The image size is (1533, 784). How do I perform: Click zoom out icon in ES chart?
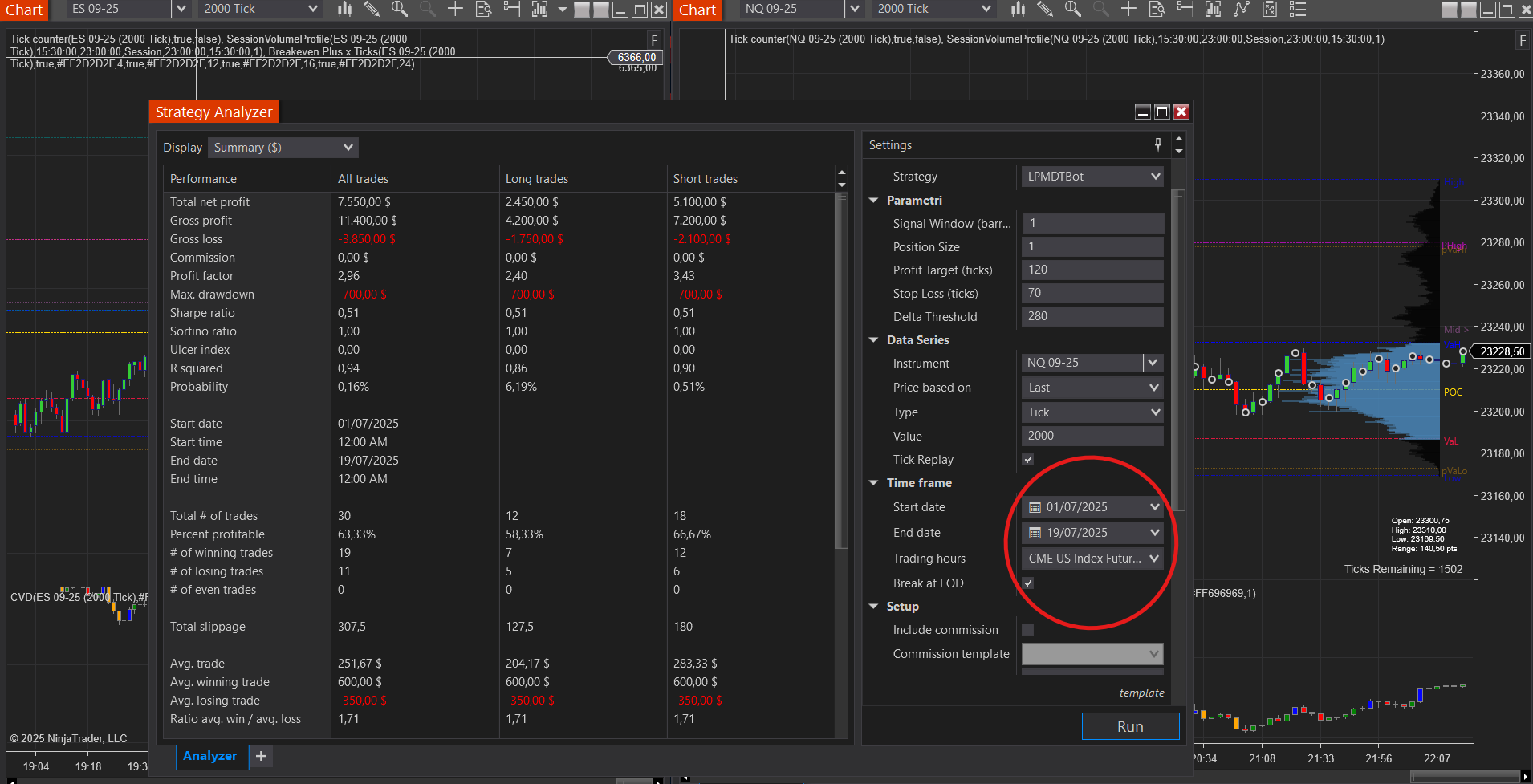(x=427, y=9)
